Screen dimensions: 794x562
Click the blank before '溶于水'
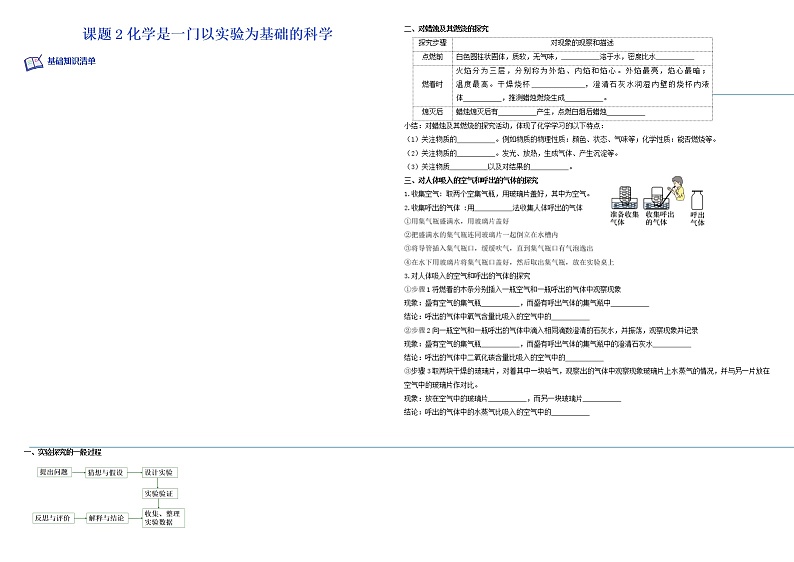(580, 58)
